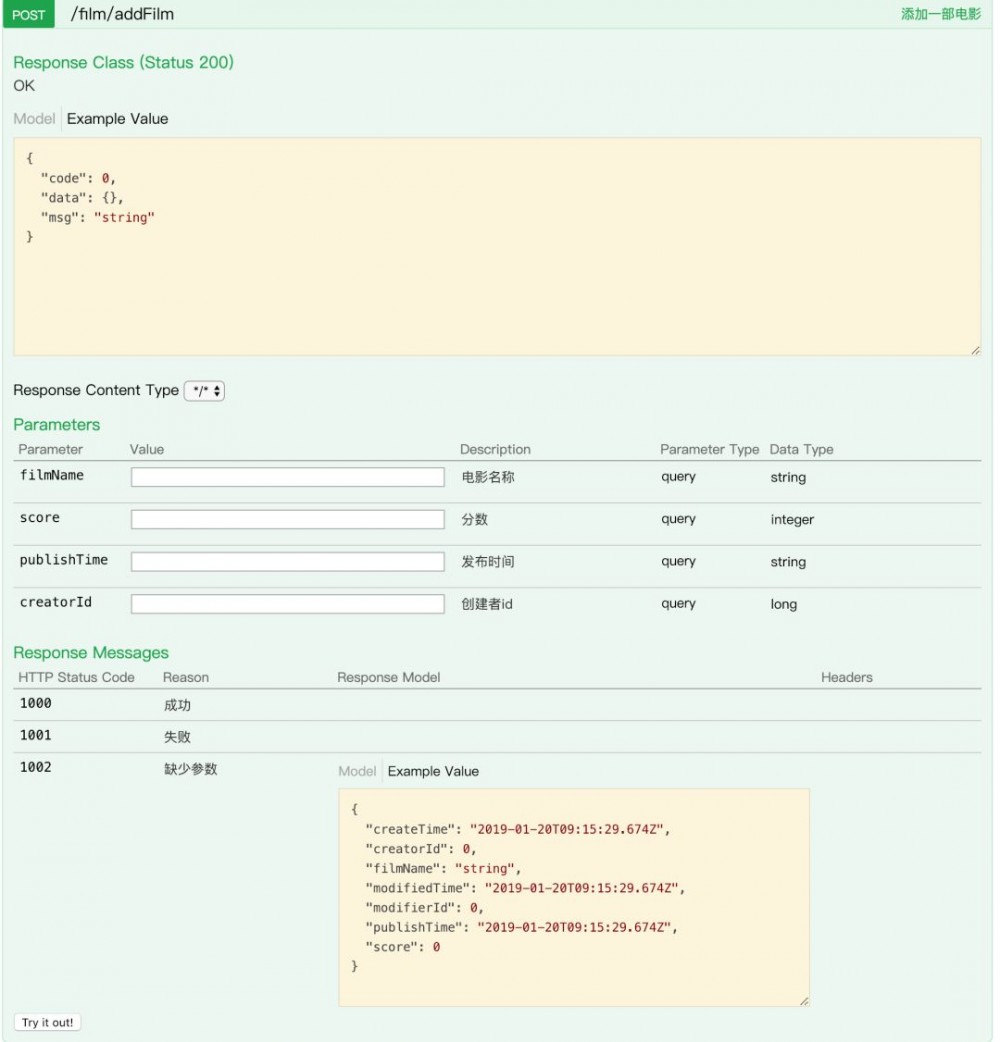Click the Parameters section heading
The width and height of the screenshot is (1000, 1042).
[57, 424]
